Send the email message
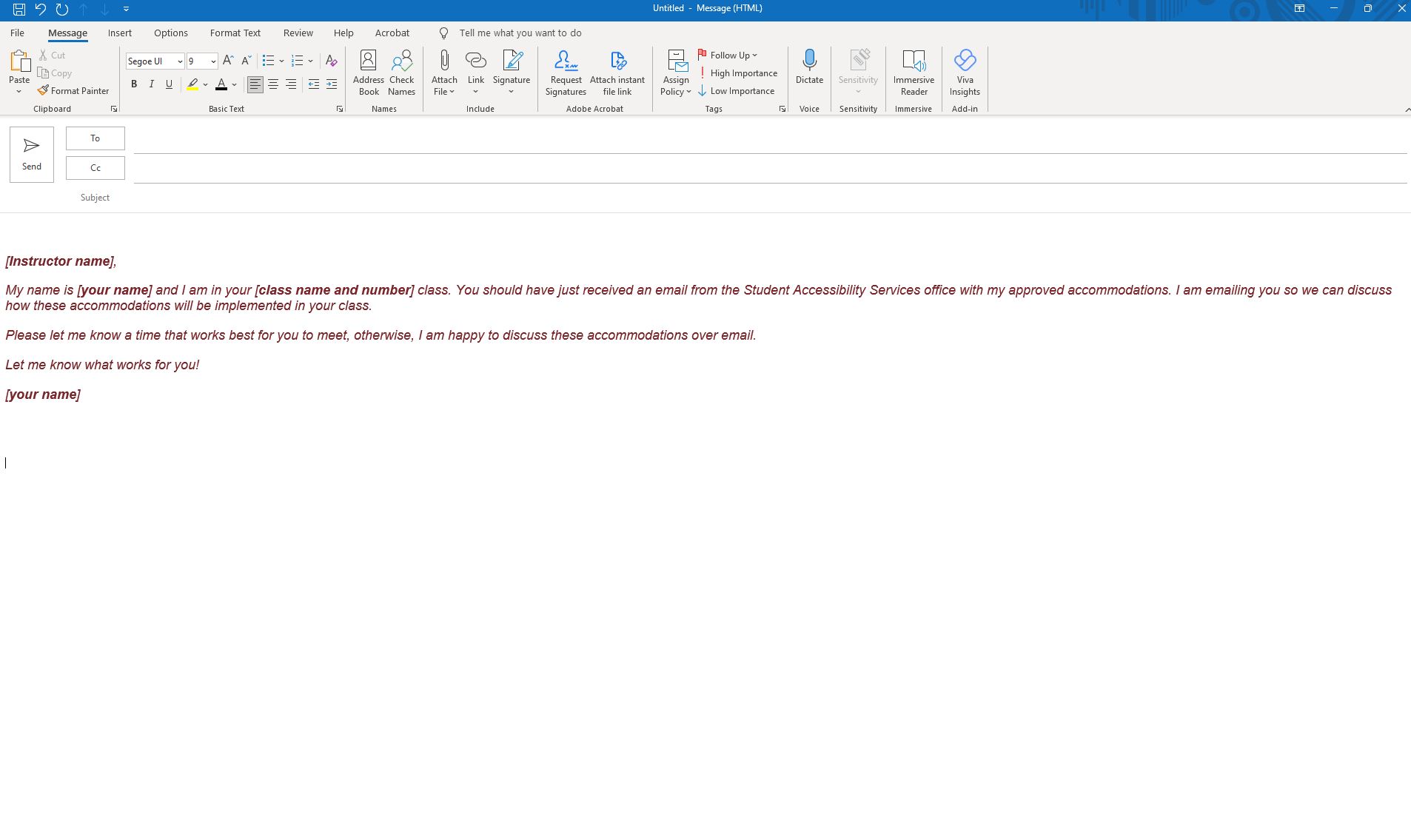The height and width of the screenshot is (840, 1411). (32, 154)
